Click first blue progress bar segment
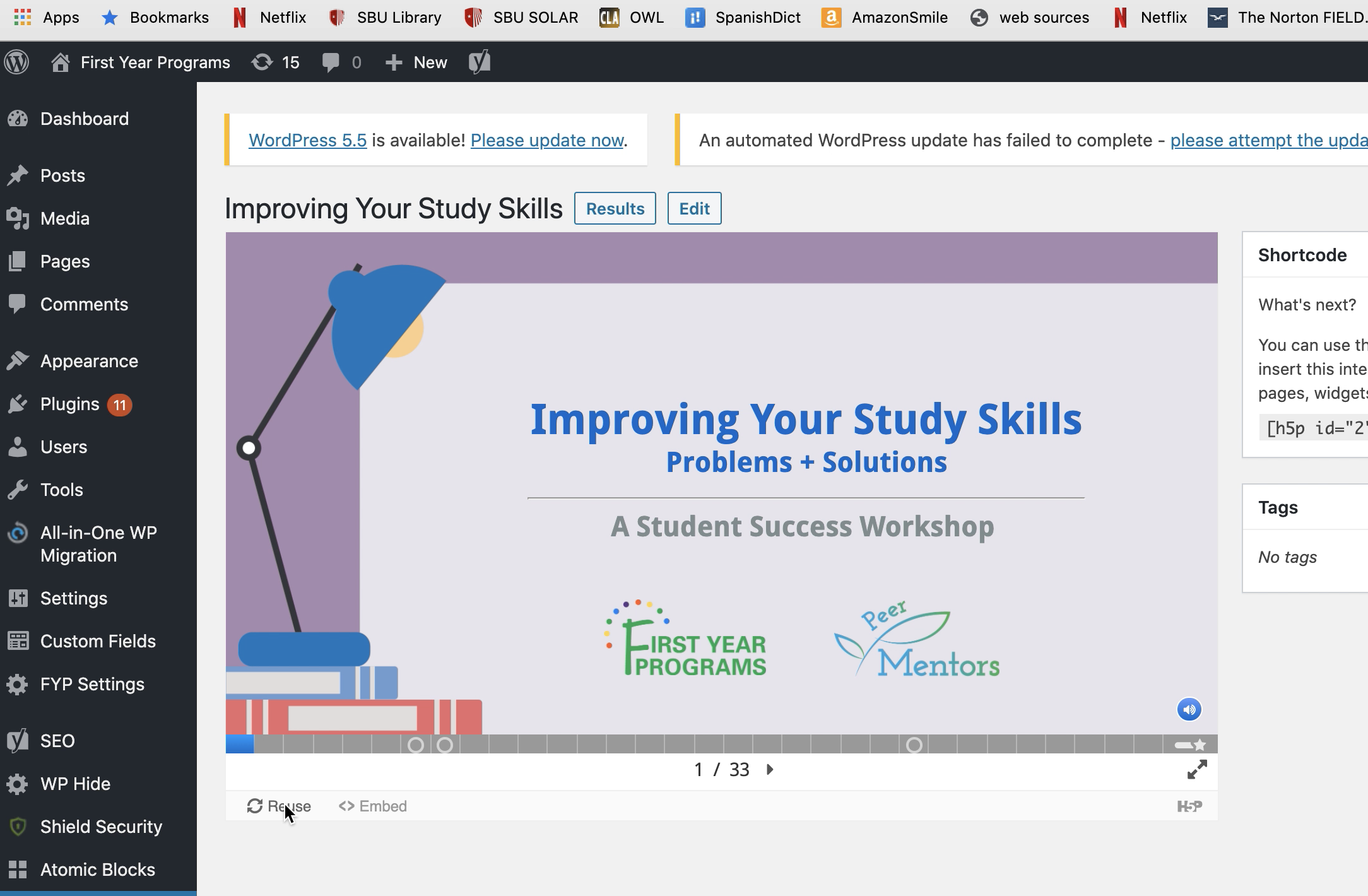The image size is (1368, 896). tap(240, 744)
